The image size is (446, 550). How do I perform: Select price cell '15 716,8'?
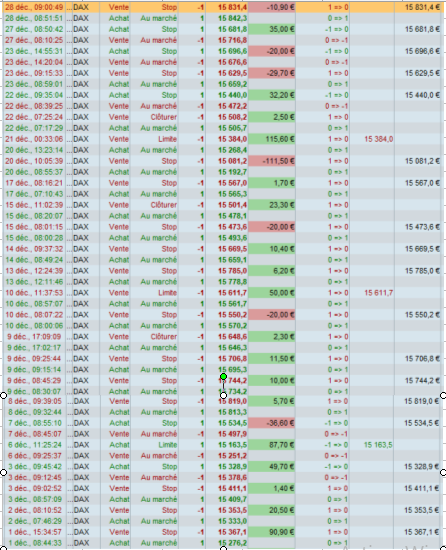coord(232,40)
